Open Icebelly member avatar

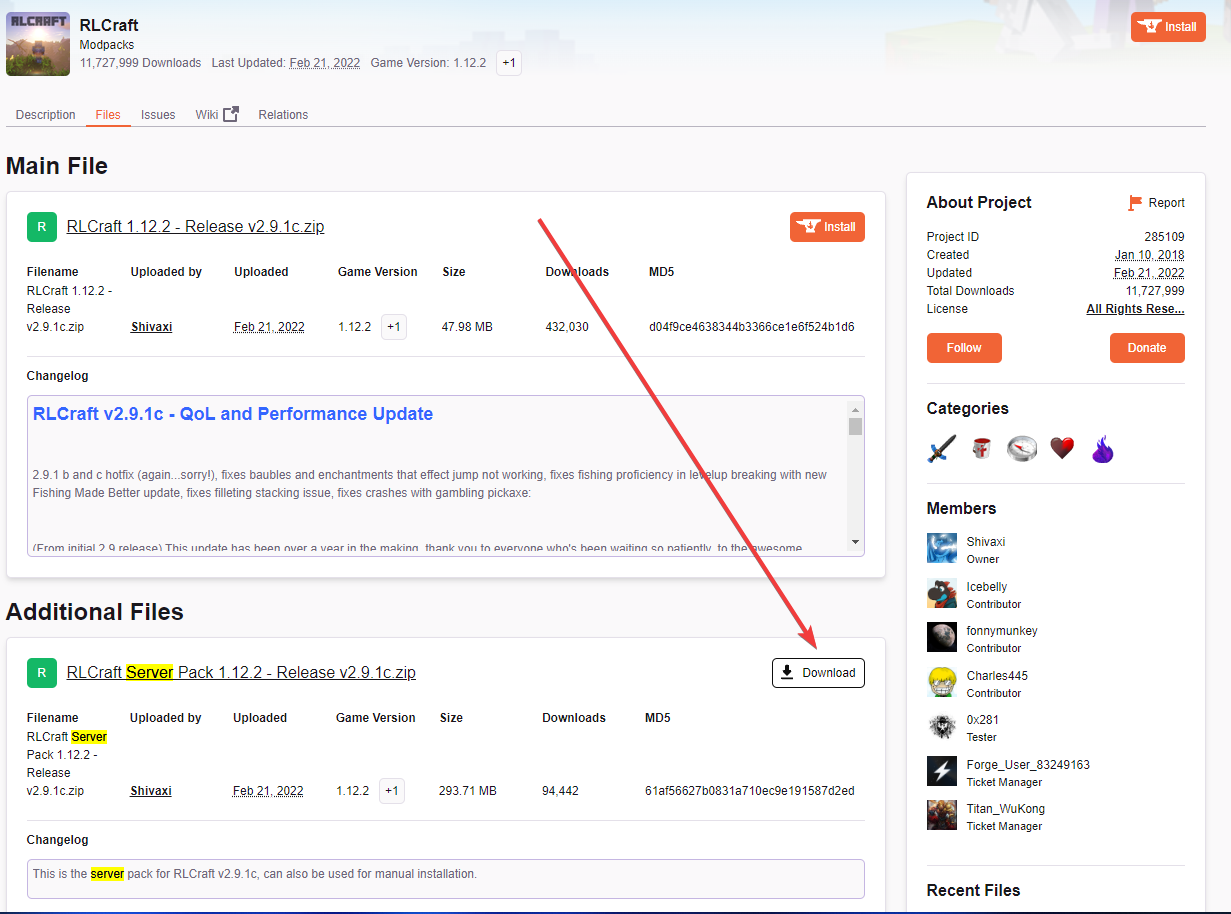(942, 593)
